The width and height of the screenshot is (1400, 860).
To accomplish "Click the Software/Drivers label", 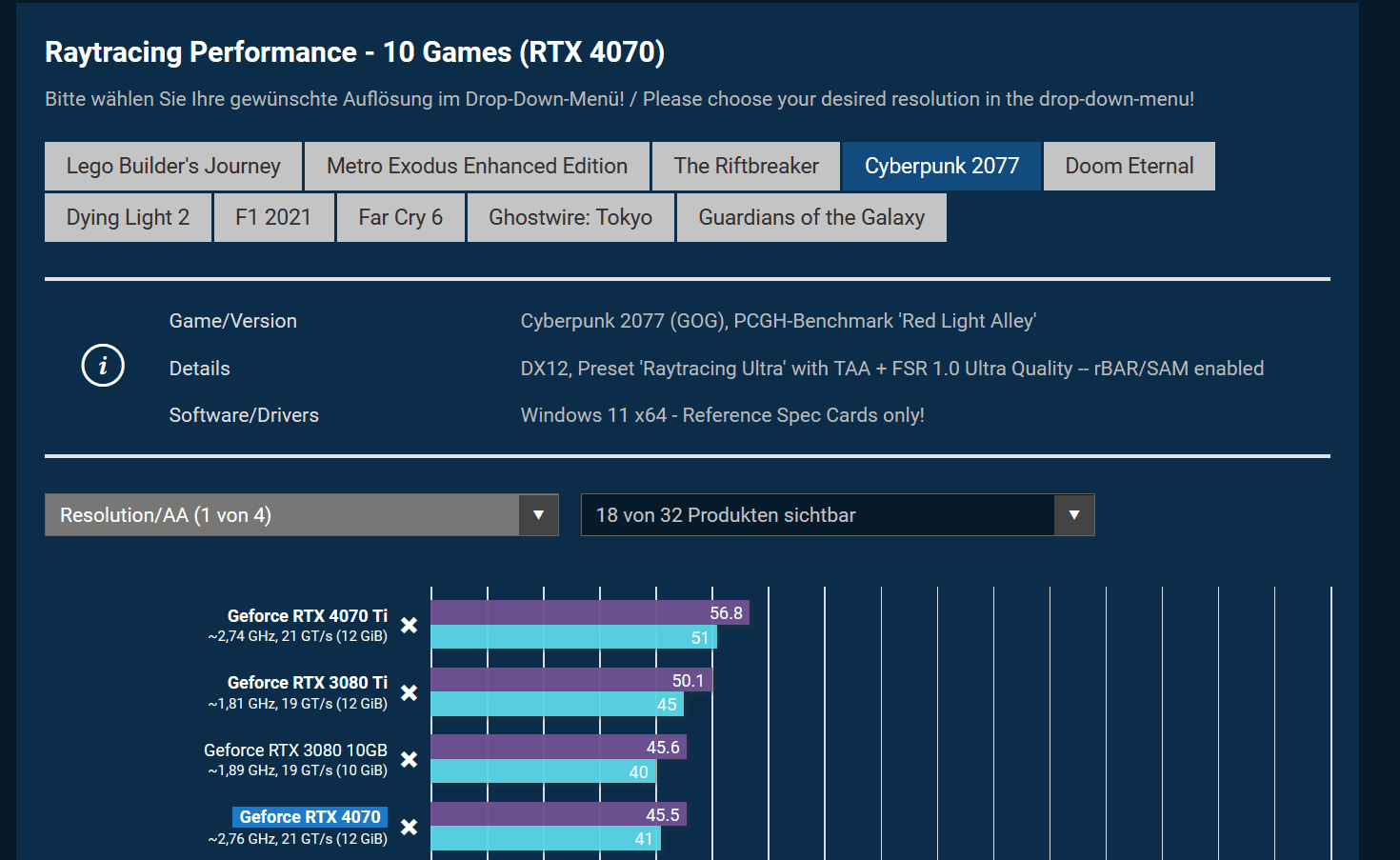I will pyautogui.click(x=244, y=415).
